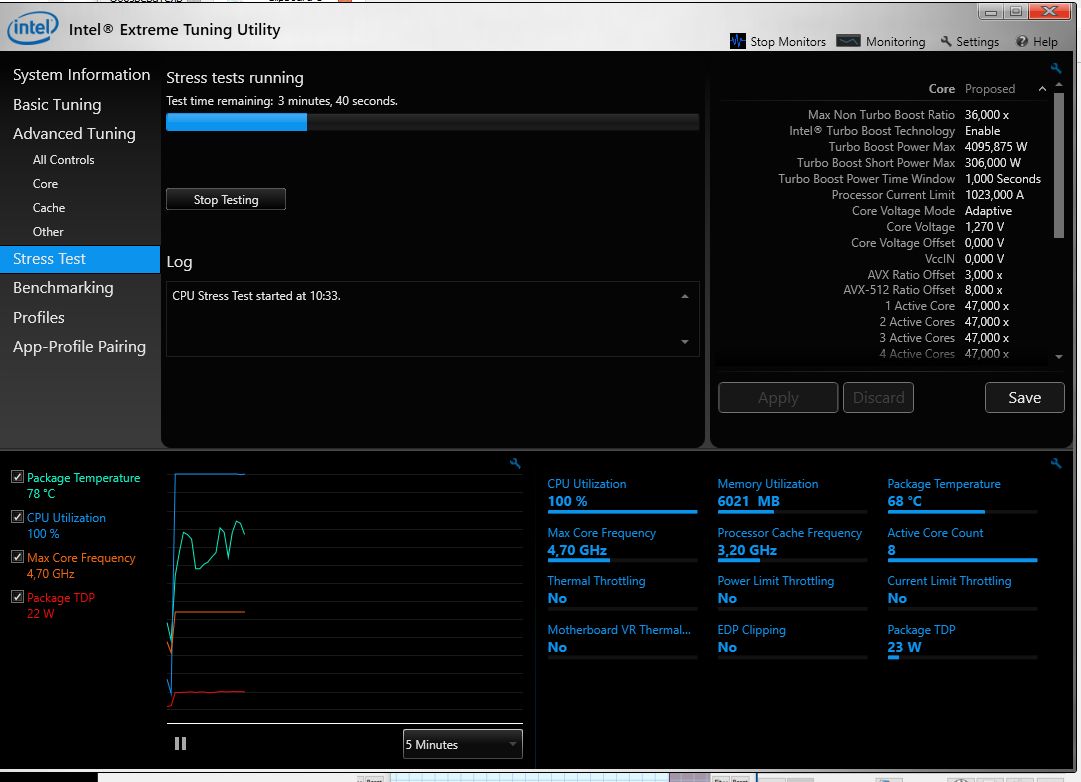Click the Settings wrench icon in header

946,41
